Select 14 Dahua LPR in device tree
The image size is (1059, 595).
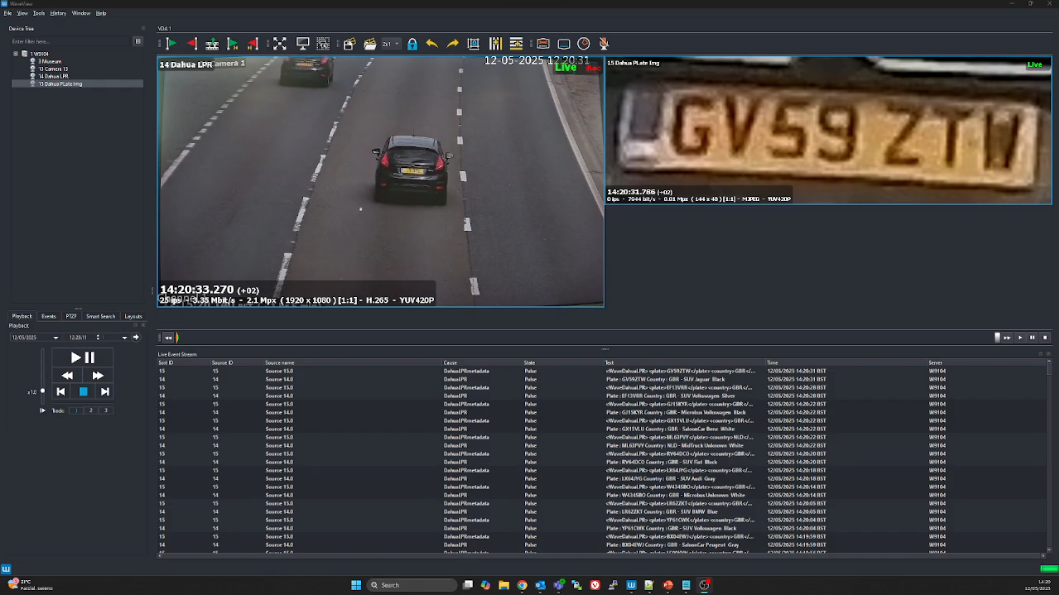coord(53,76)
